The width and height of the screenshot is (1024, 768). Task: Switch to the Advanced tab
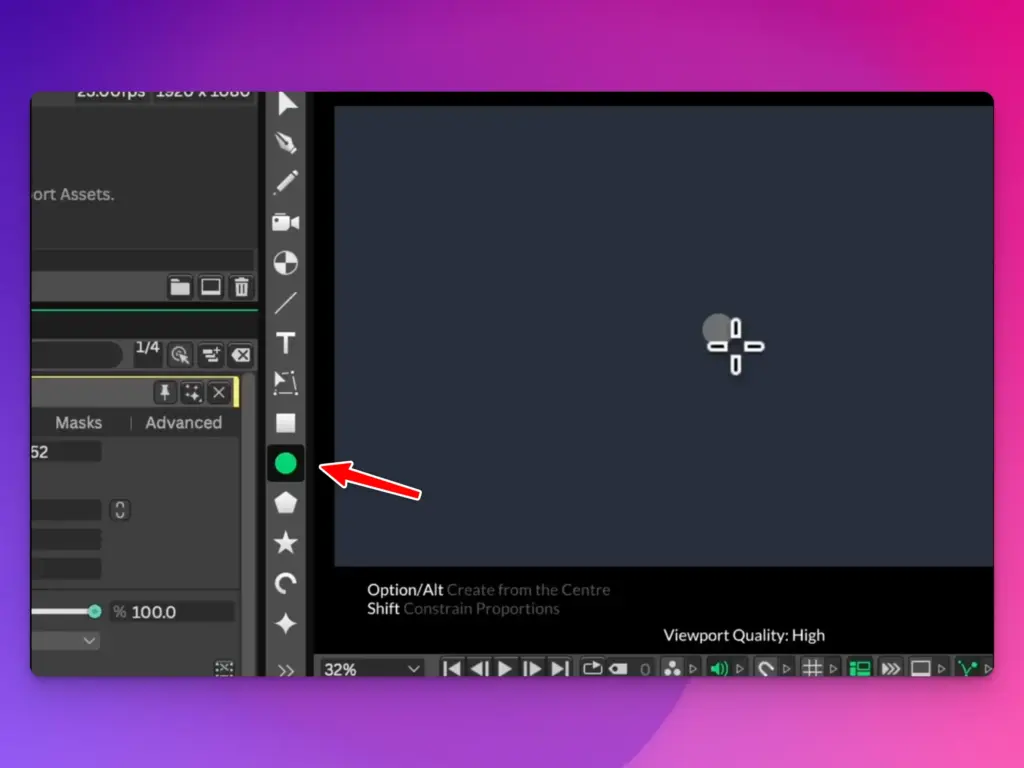(184, 423)
